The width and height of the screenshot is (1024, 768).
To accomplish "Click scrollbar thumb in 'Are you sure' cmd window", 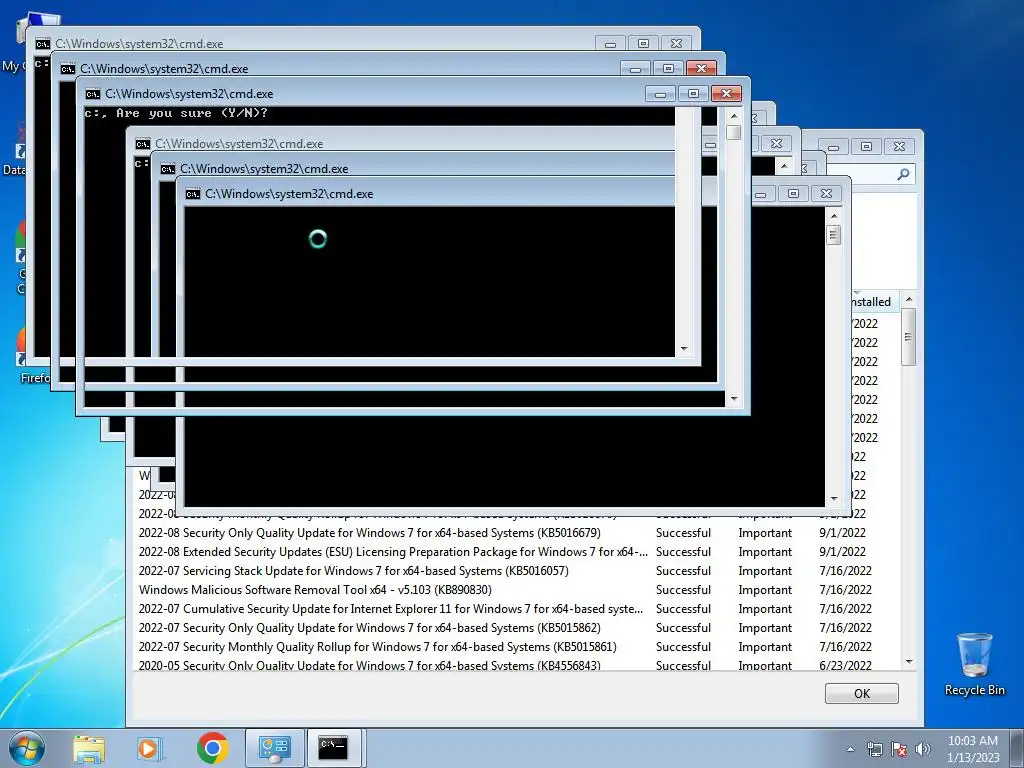I will coord(734,132).
